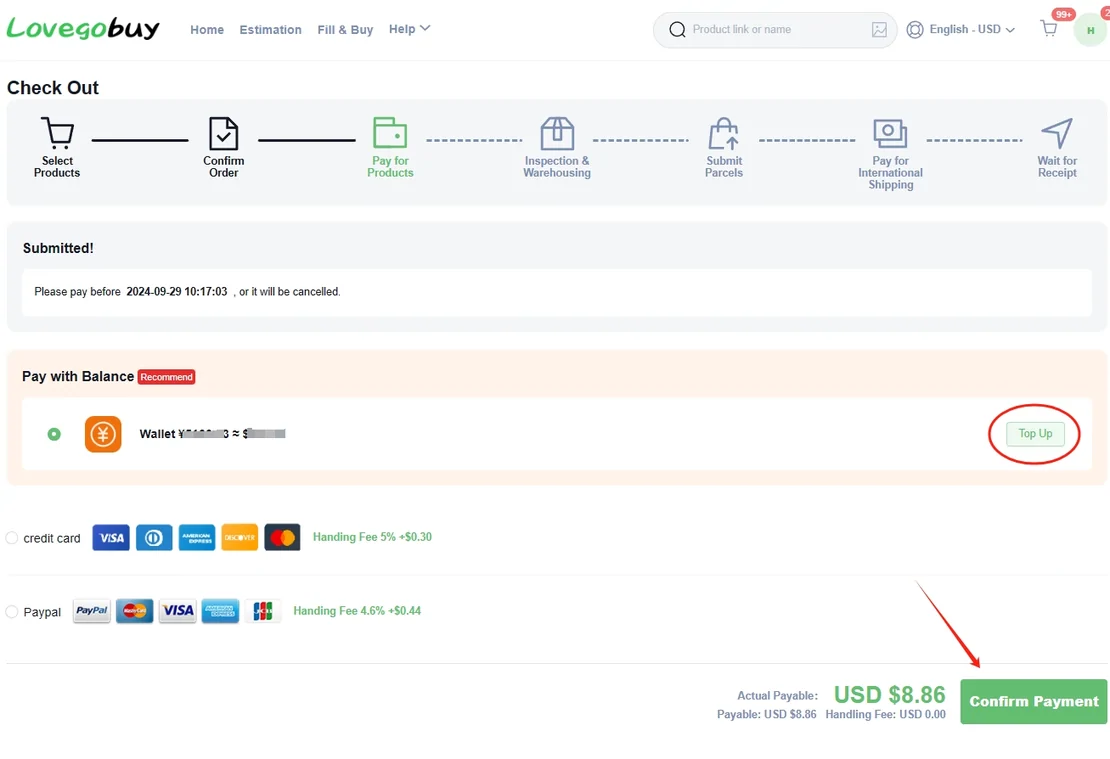The image size is (1110, 759).
Task: Select the credit card payment option
Action: pyautogui.click(x=12, y=537)
